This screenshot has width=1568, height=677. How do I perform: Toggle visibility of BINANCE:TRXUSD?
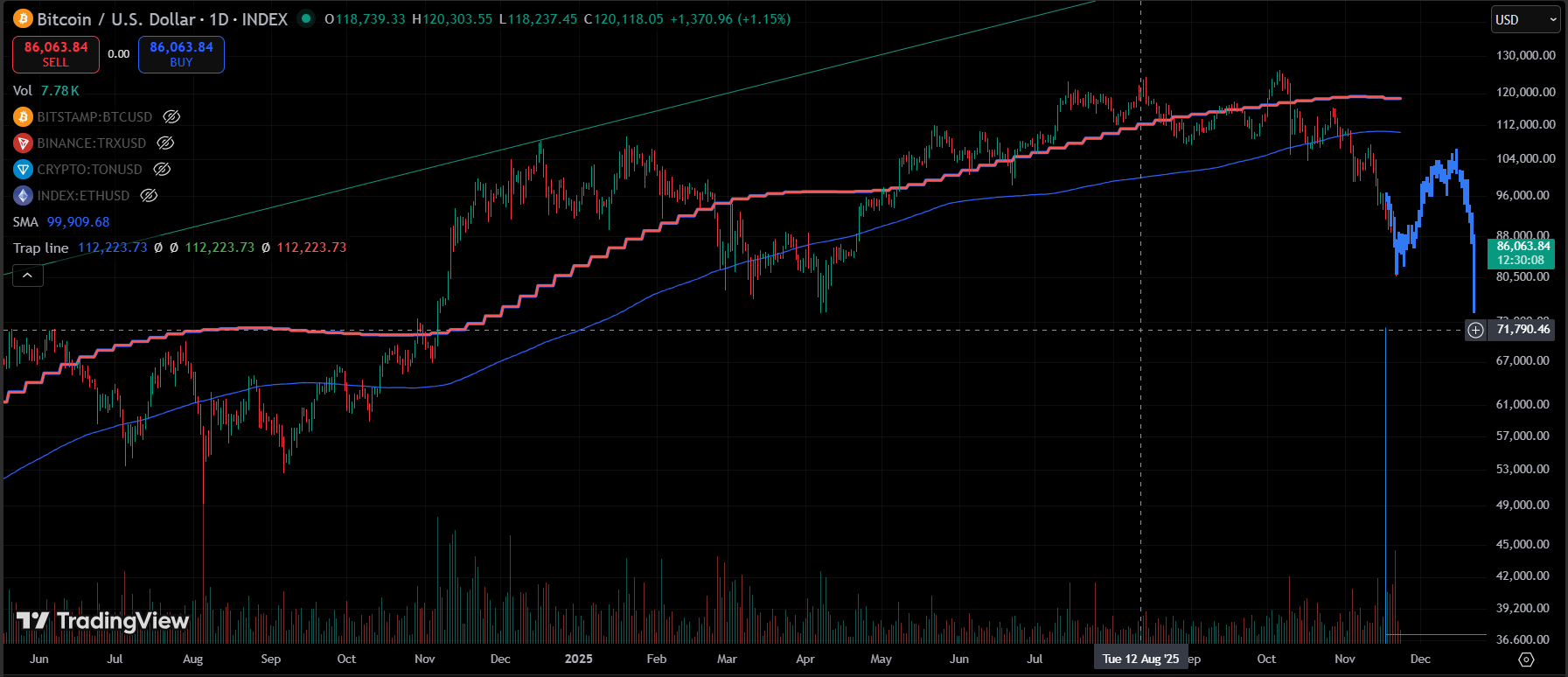point(165,143)
